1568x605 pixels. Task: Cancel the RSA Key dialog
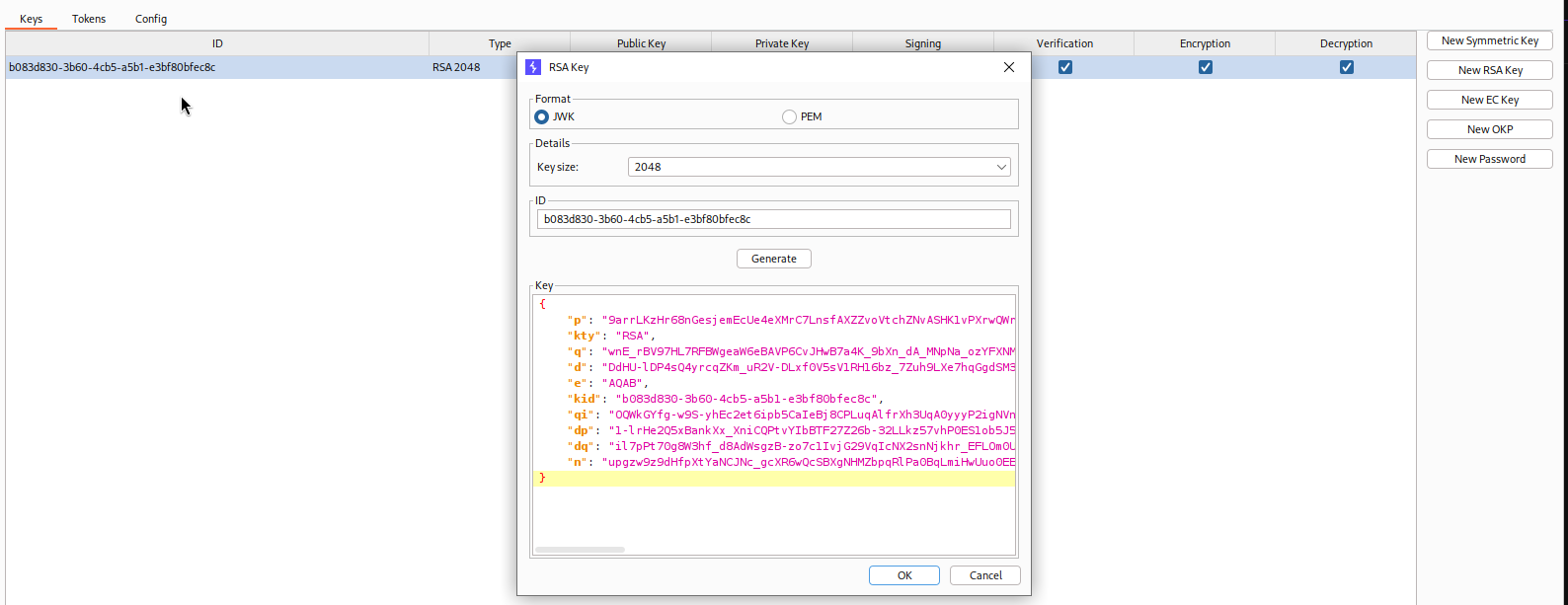[x=984, y=575]
